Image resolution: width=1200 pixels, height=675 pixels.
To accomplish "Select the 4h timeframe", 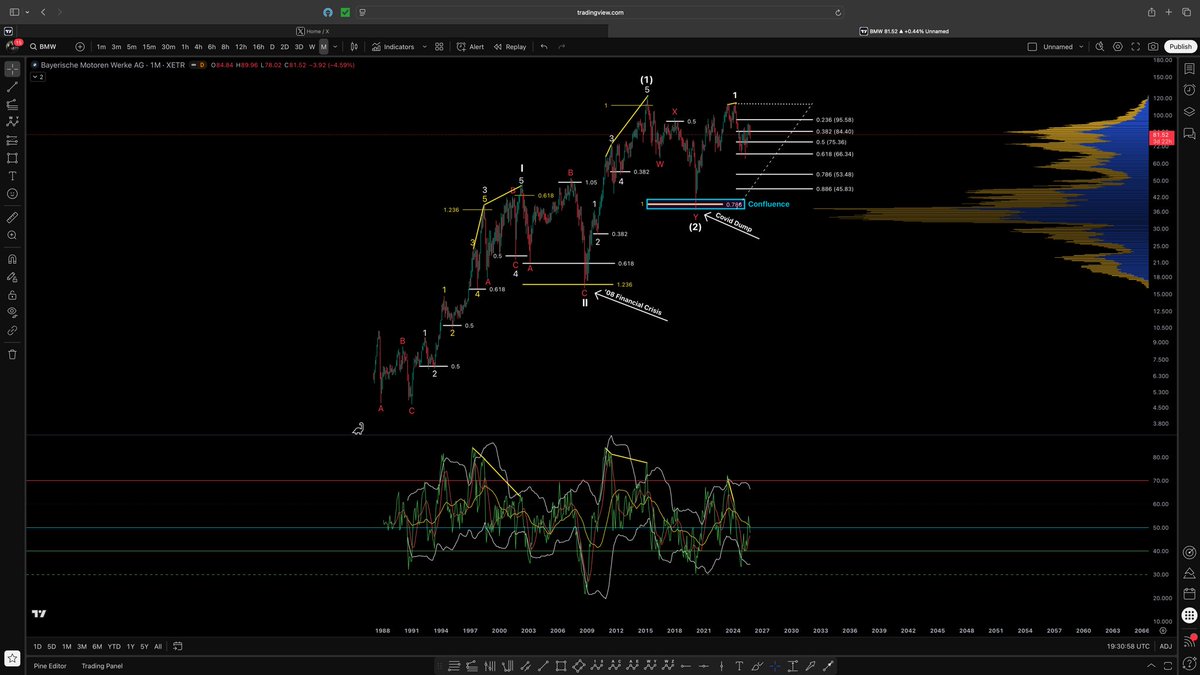I will (198, 46).
